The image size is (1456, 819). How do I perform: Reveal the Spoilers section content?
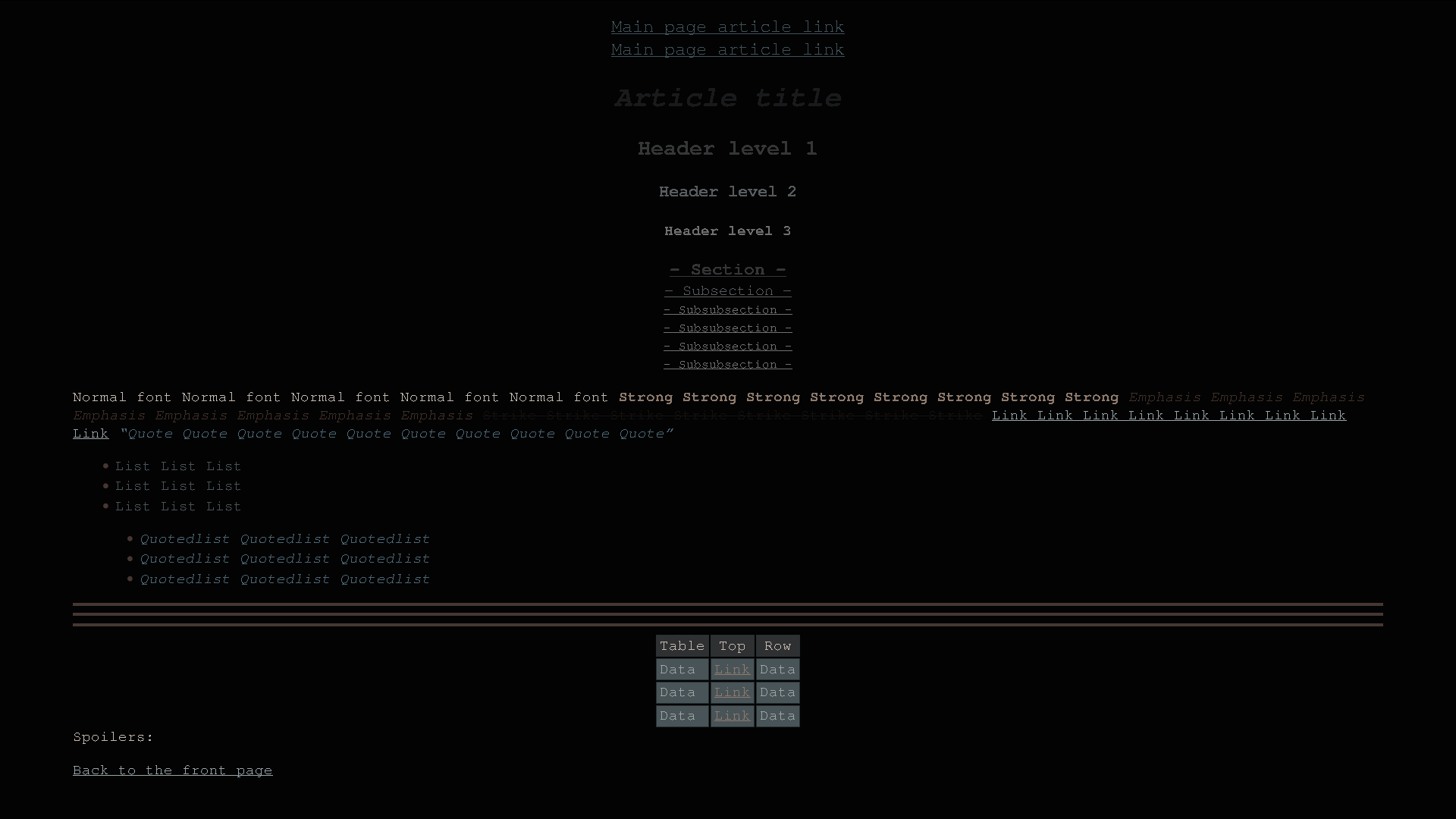[x=112, y=736]
